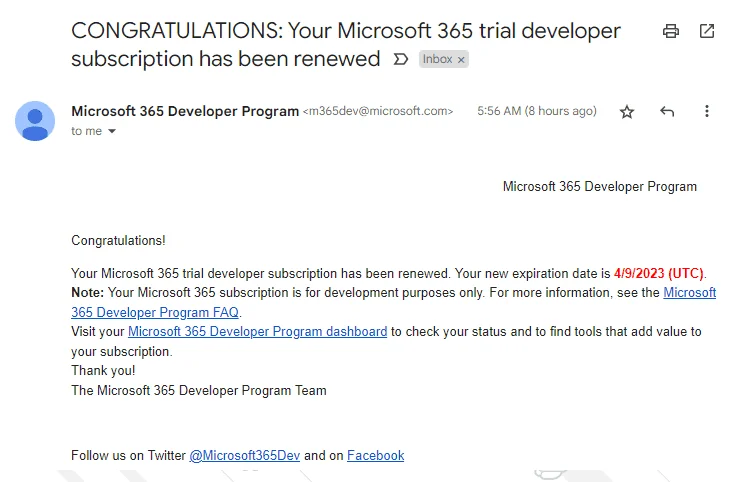Follow the Facebook link
Screen dimensions: 731x482
[375, 455]
